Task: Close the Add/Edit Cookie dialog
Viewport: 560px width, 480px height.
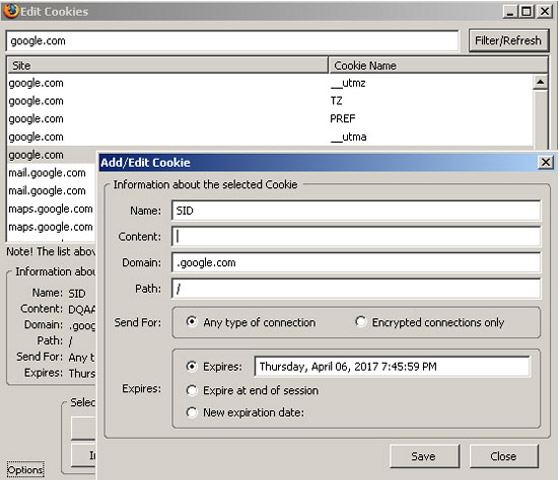Action: (x=545, y=163)
